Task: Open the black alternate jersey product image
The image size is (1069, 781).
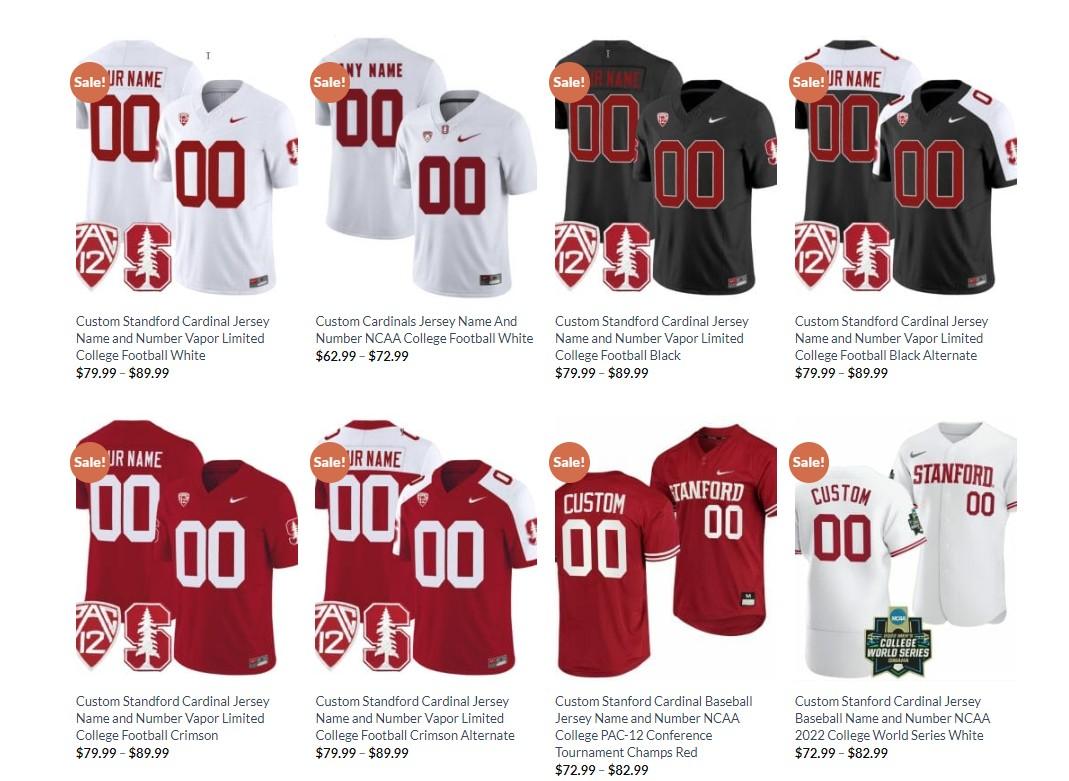Action: (906, 167)
